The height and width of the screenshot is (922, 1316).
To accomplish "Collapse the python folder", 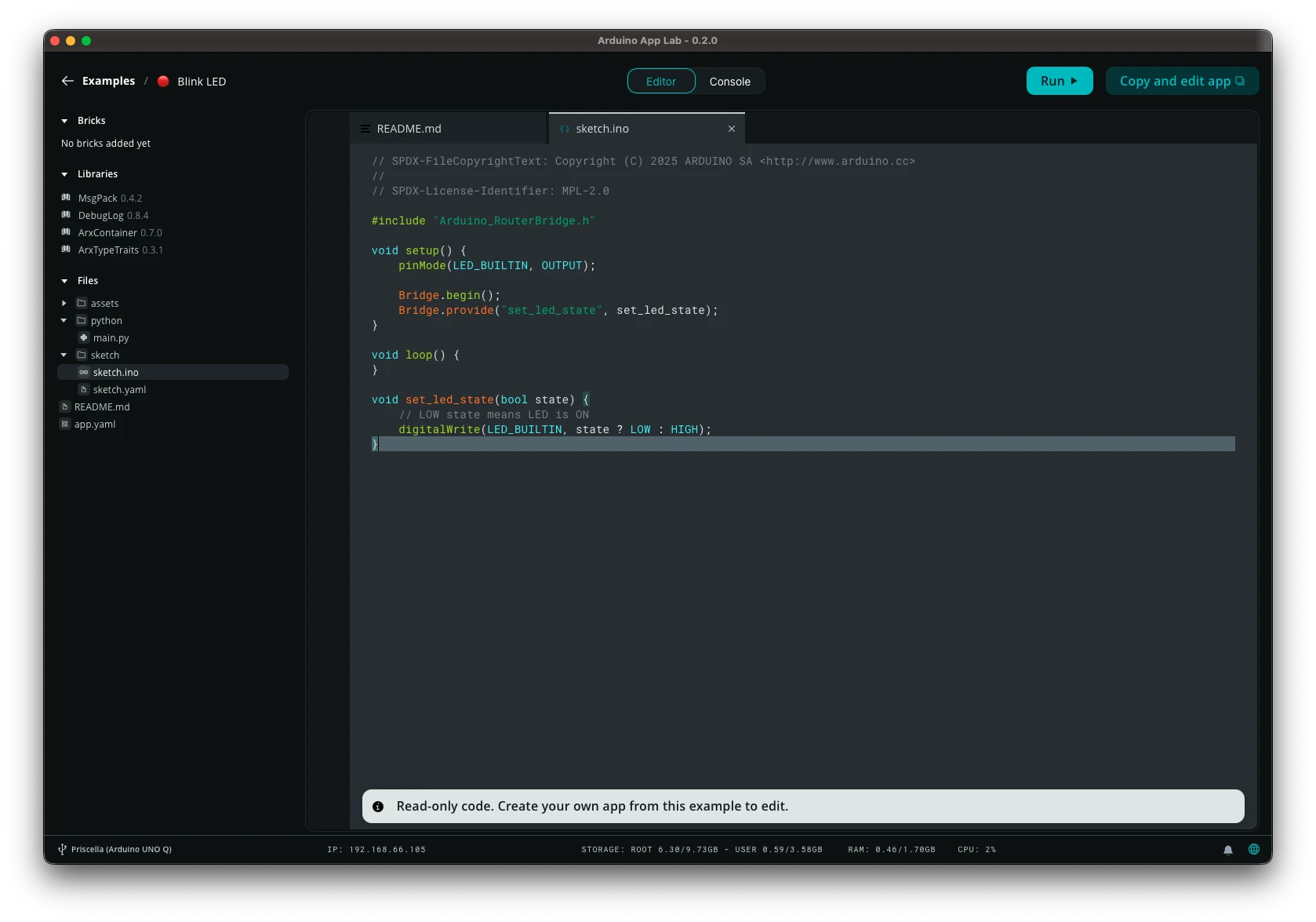I will (64, 320).
